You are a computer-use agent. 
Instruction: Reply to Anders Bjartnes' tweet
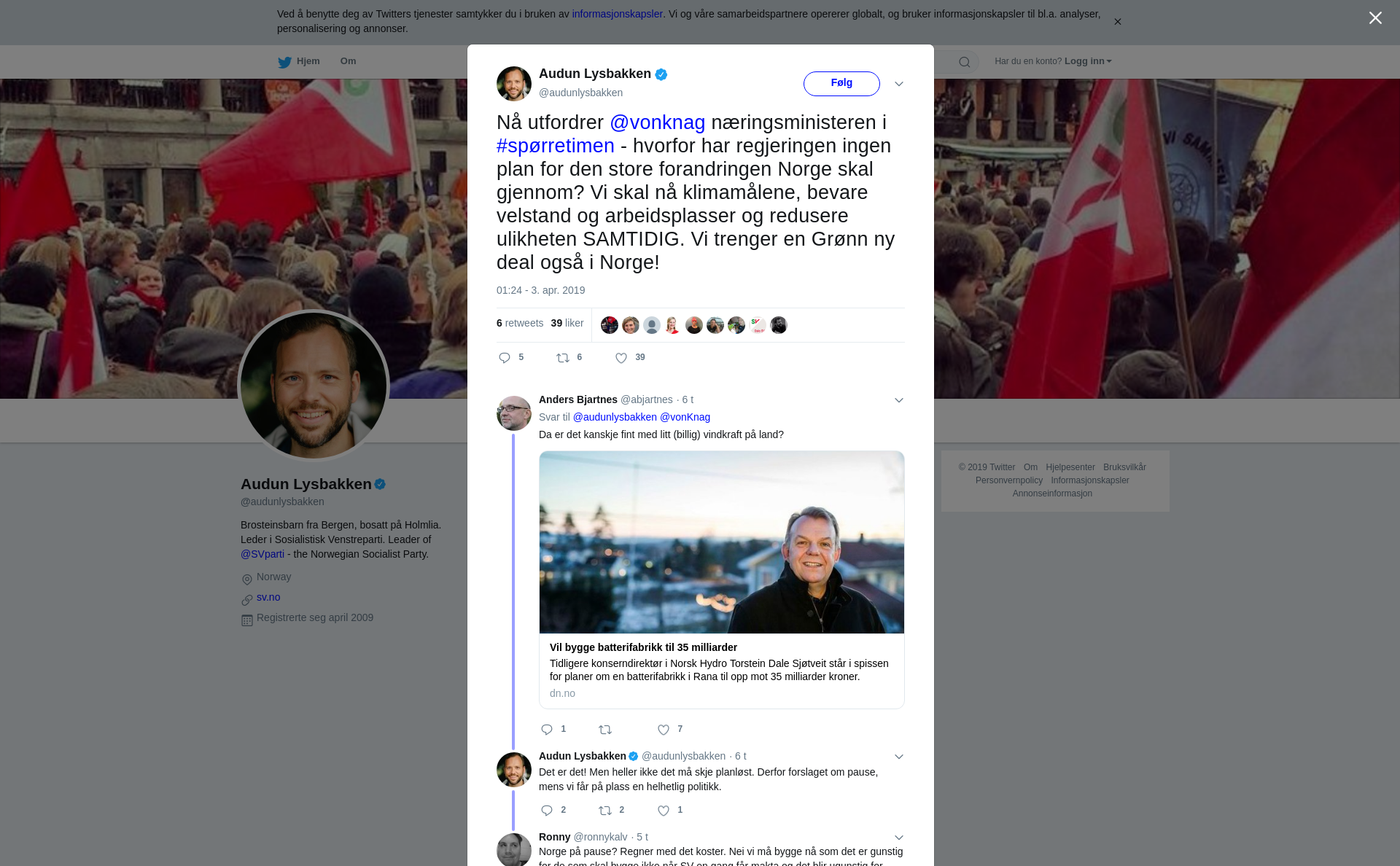547,730
